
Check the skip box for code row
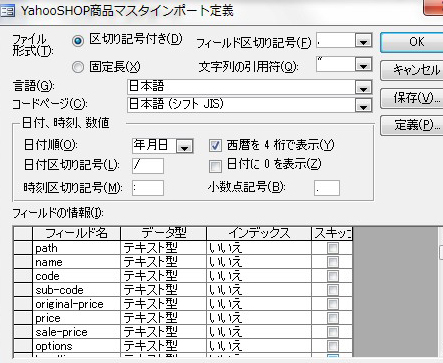[333, 276]
